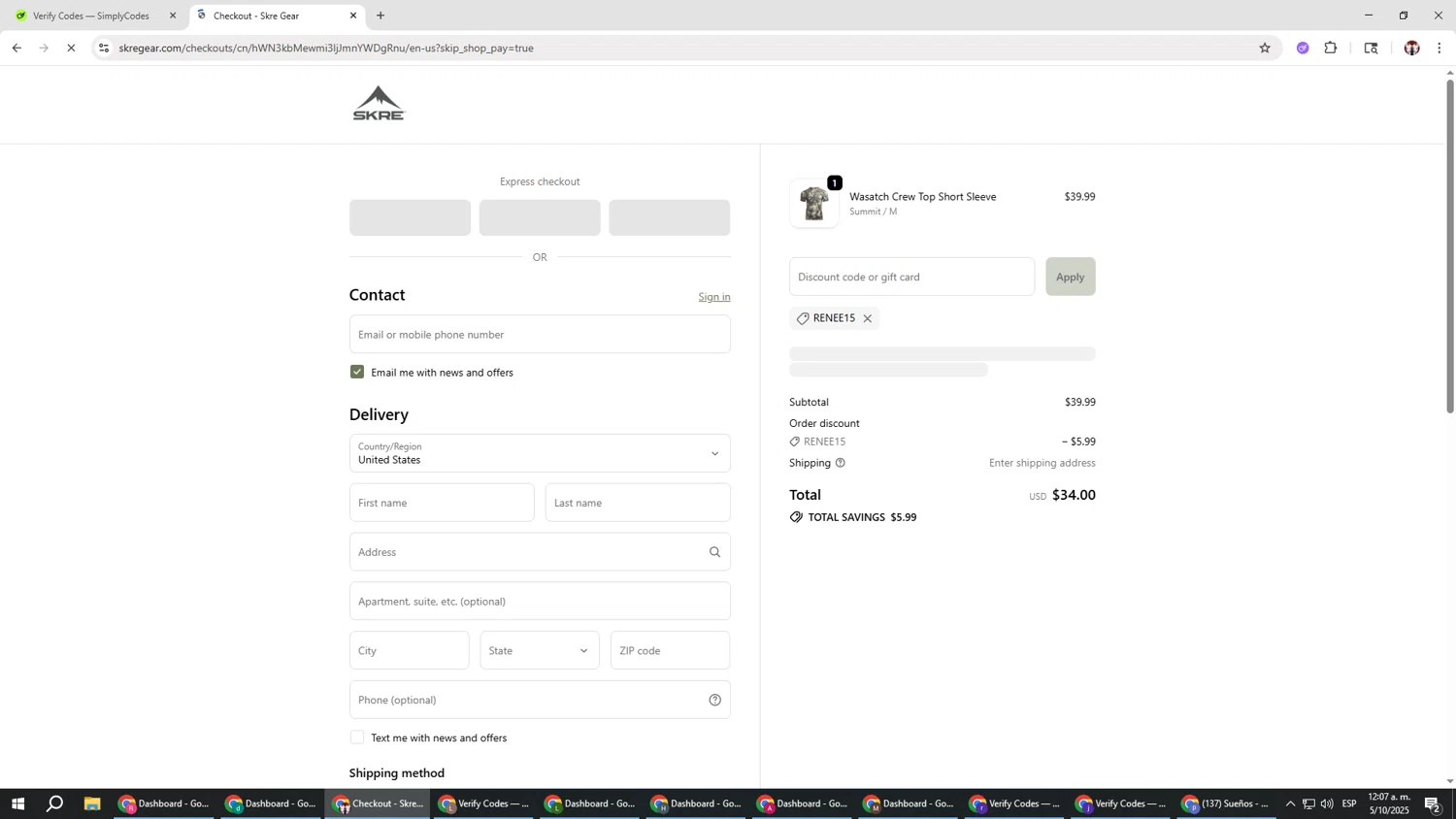Click the shipping info question icon
Viewport: 1456px width, 819px height.
841,463
